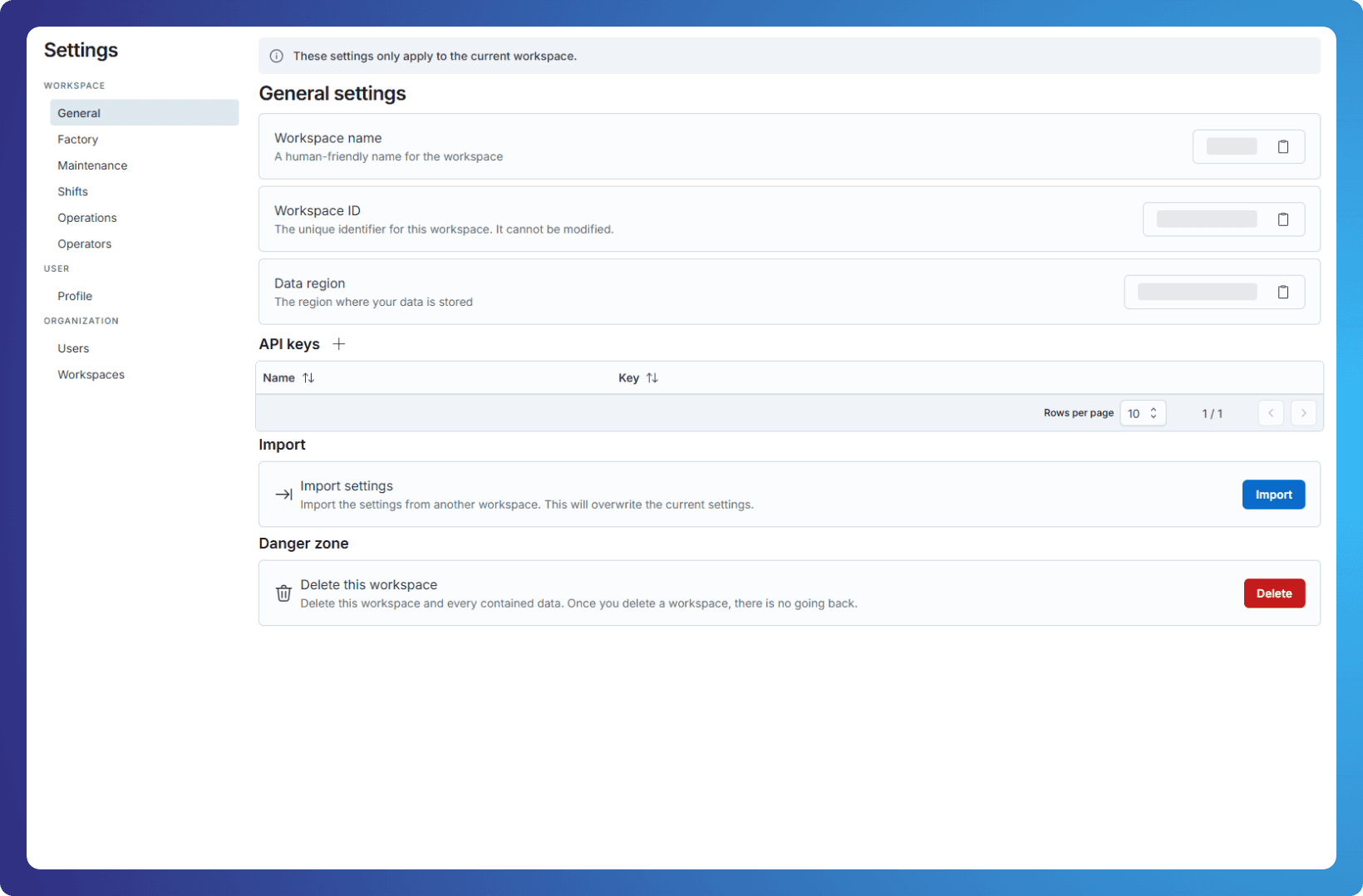Image resolution: width=1363 pixels, height=896 pixels.
Task: Go to next page of API keys
Action: (1302, 413)
